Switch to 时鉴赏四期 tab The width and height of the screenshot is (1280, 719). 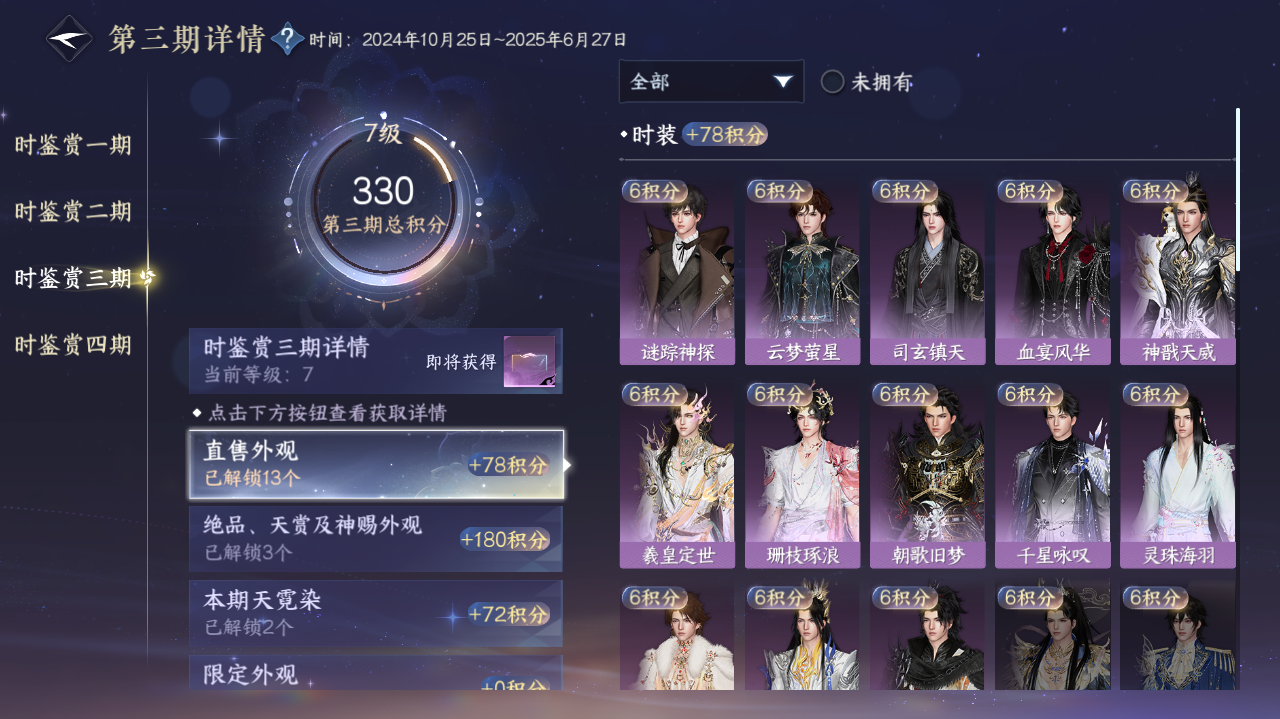click(x=73, y=345)
